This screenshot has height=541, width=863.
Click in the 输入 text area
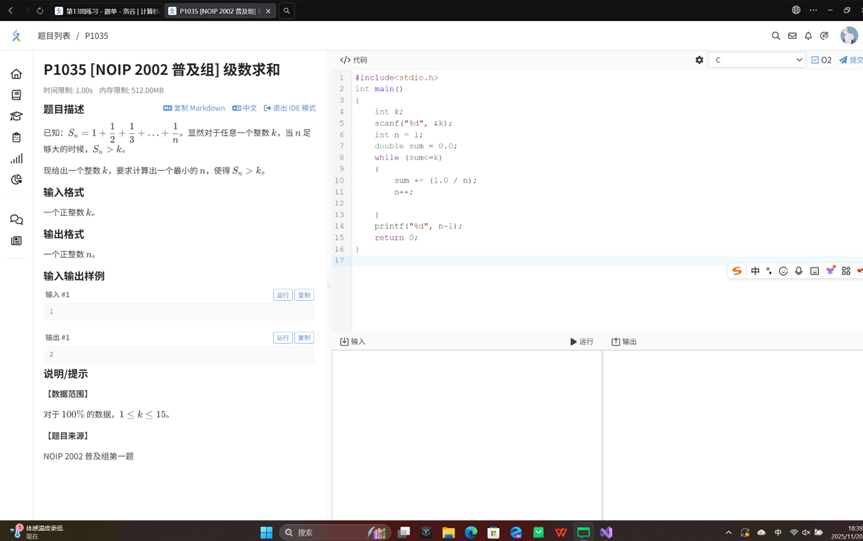point(466,435)
